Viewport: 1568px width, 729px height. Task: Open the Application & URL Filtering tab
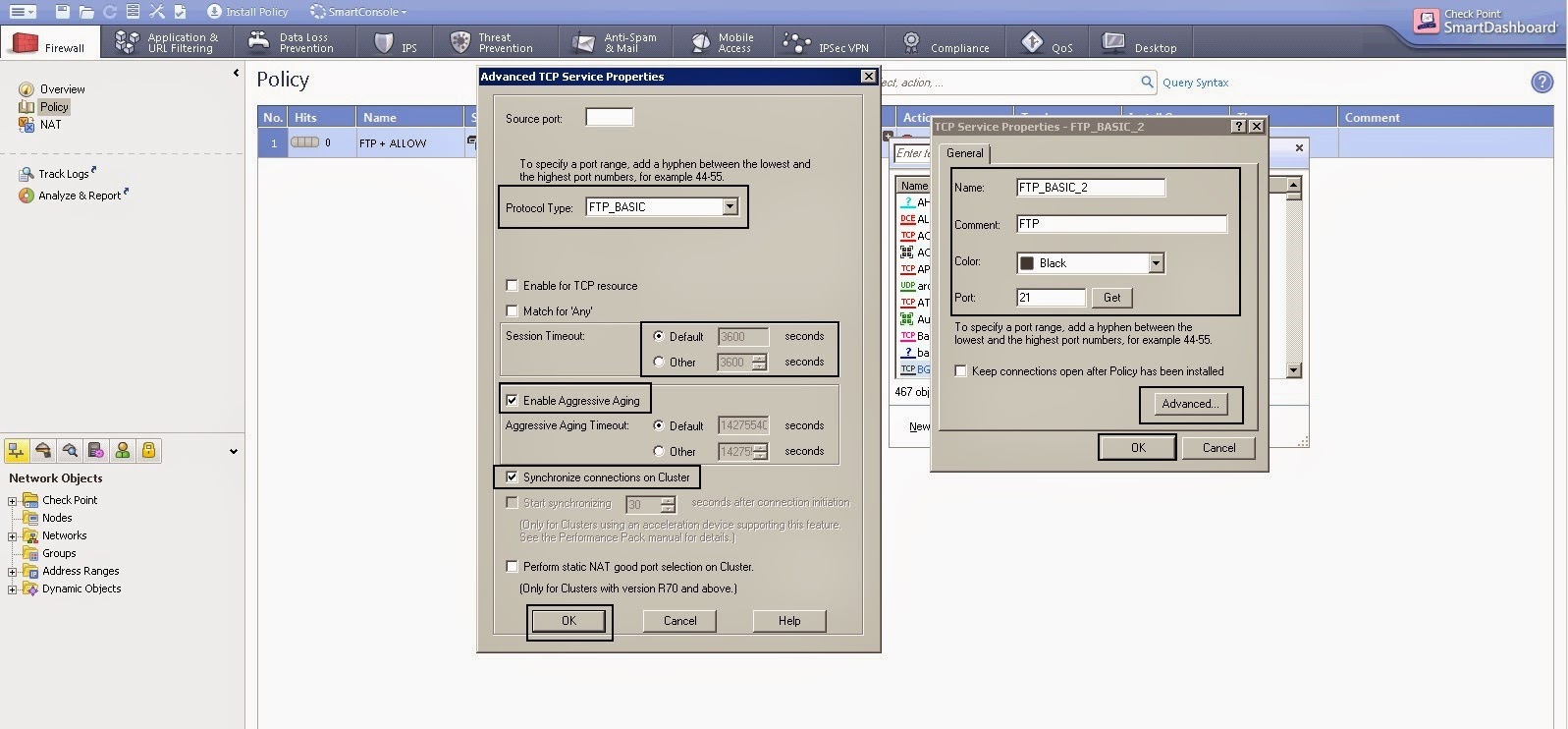[x=167, y=42]
